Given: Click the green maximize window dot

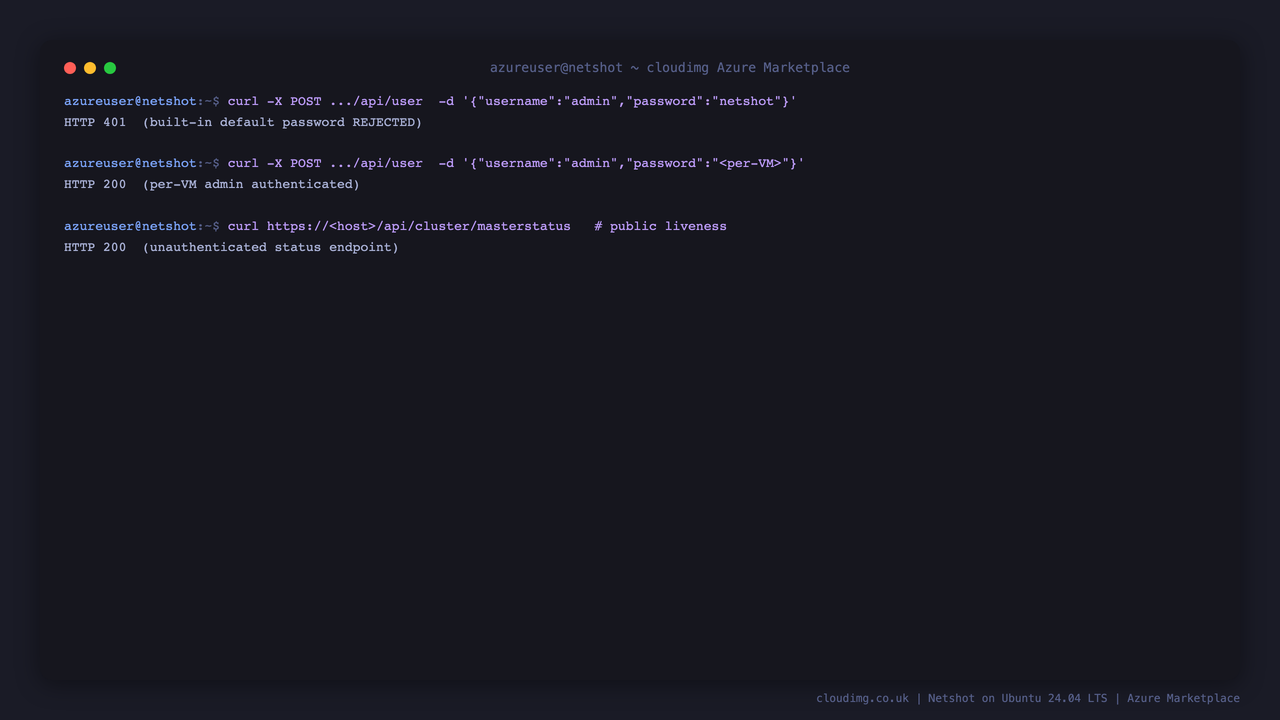Looking at the screenshot, I should click(110, 68).
